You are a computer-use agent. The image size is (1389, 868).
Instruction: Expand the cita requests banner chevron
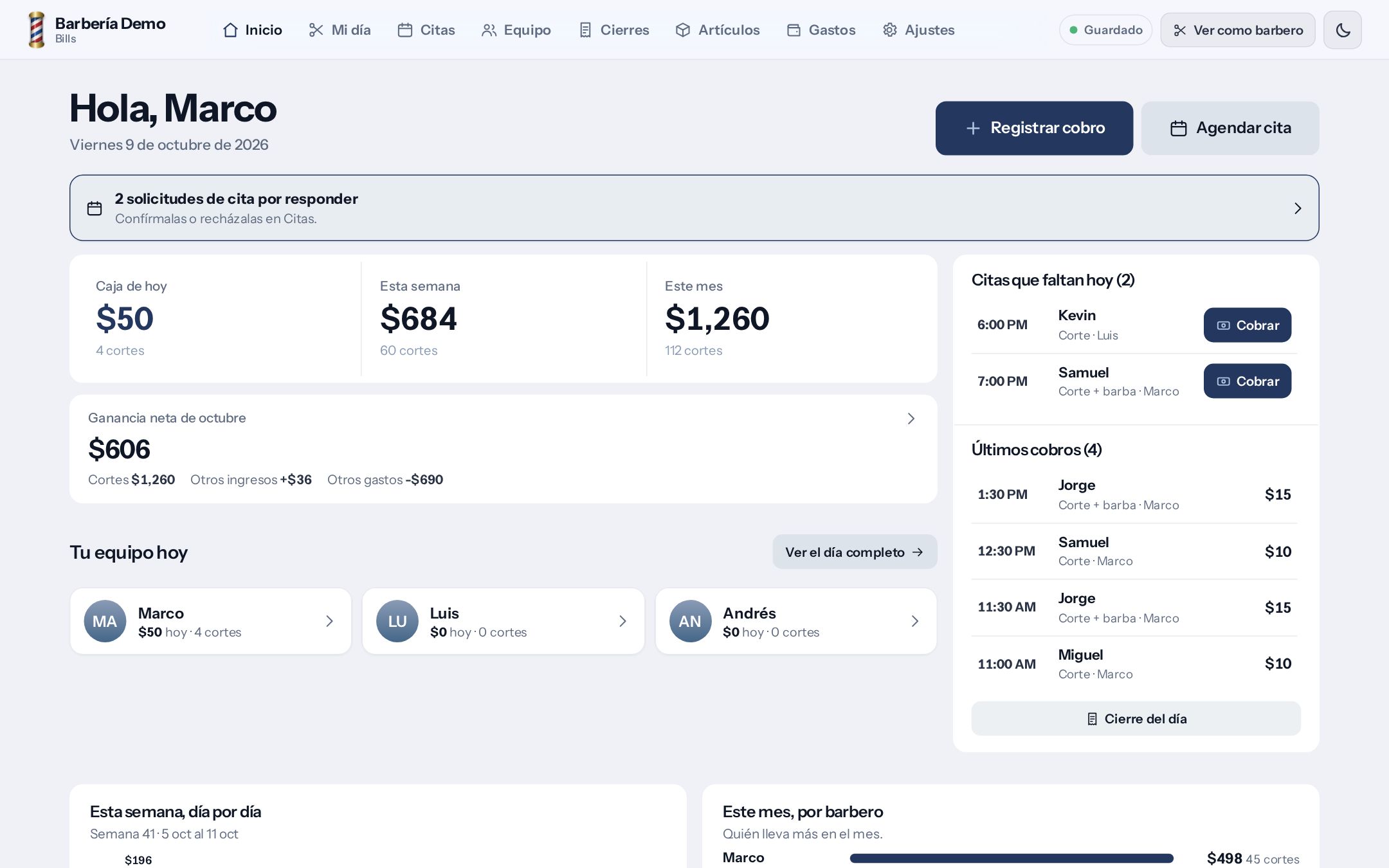click(x=1298, y=208)
